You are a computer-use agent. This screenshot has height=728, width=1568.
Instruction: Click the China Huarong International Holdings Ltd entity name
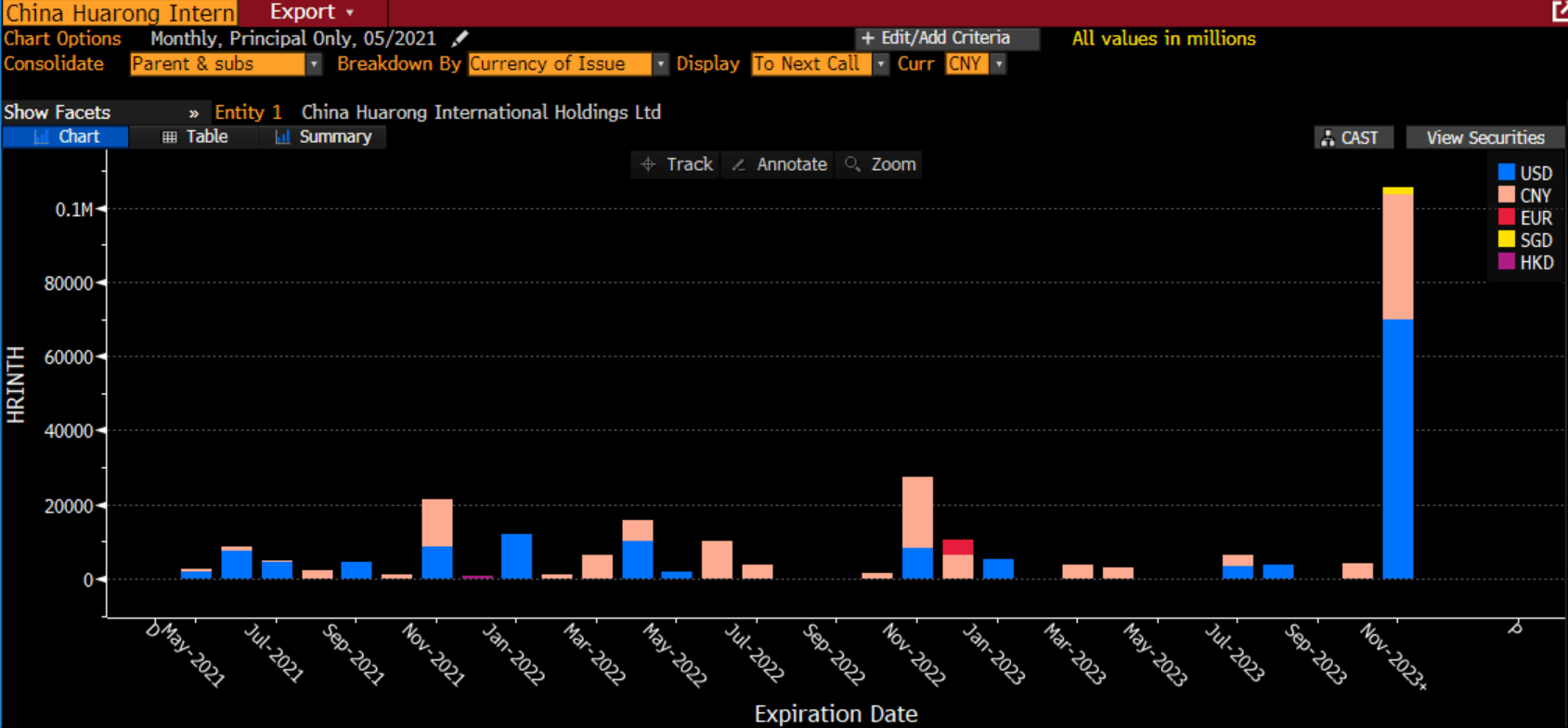click(x=481, y=112)
